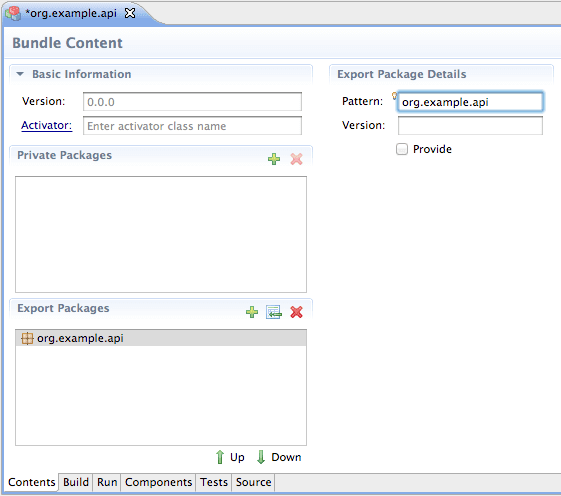The height and width of the screenshot is (496, 561).
Task: Switch to the Build tab
Action: 76,482
